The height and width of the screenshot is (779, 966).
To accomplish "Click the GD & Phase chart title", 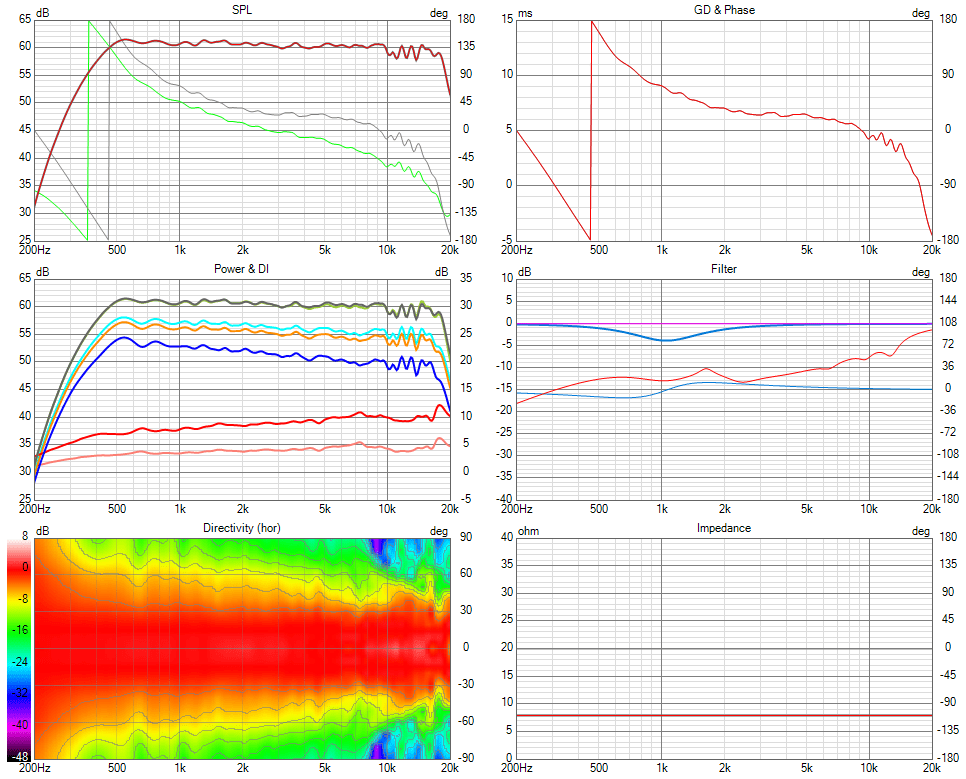I will [x=724, y=10].
